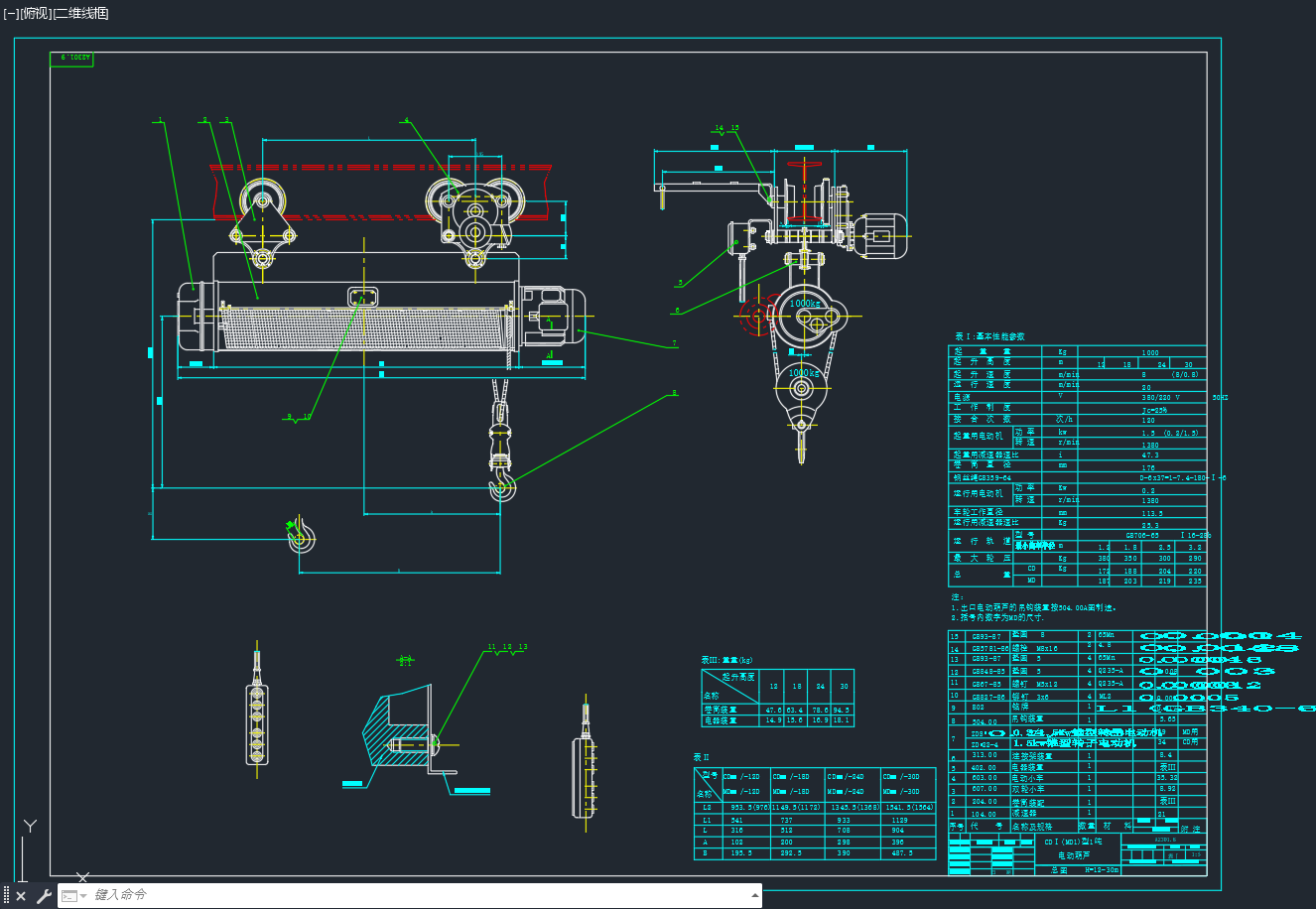Viewport: 1316px width, 909px height.
Task: Select the value 1000 in the parameter table
Action: tap(1150, 352)
